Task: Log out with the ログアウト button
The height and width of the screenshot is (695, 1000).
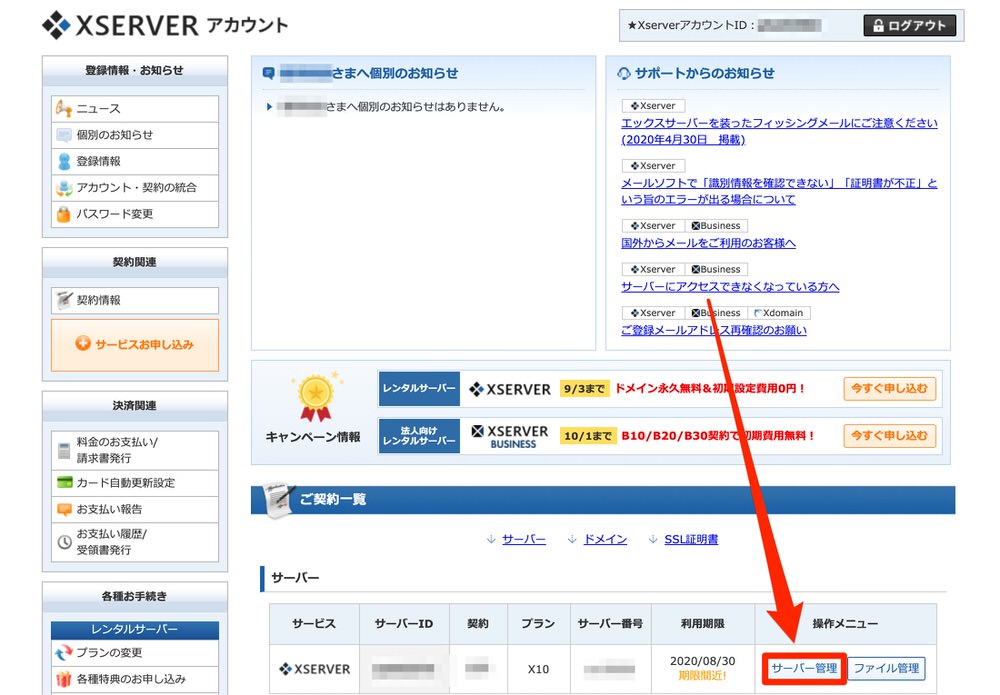Action: click(909, 26)
